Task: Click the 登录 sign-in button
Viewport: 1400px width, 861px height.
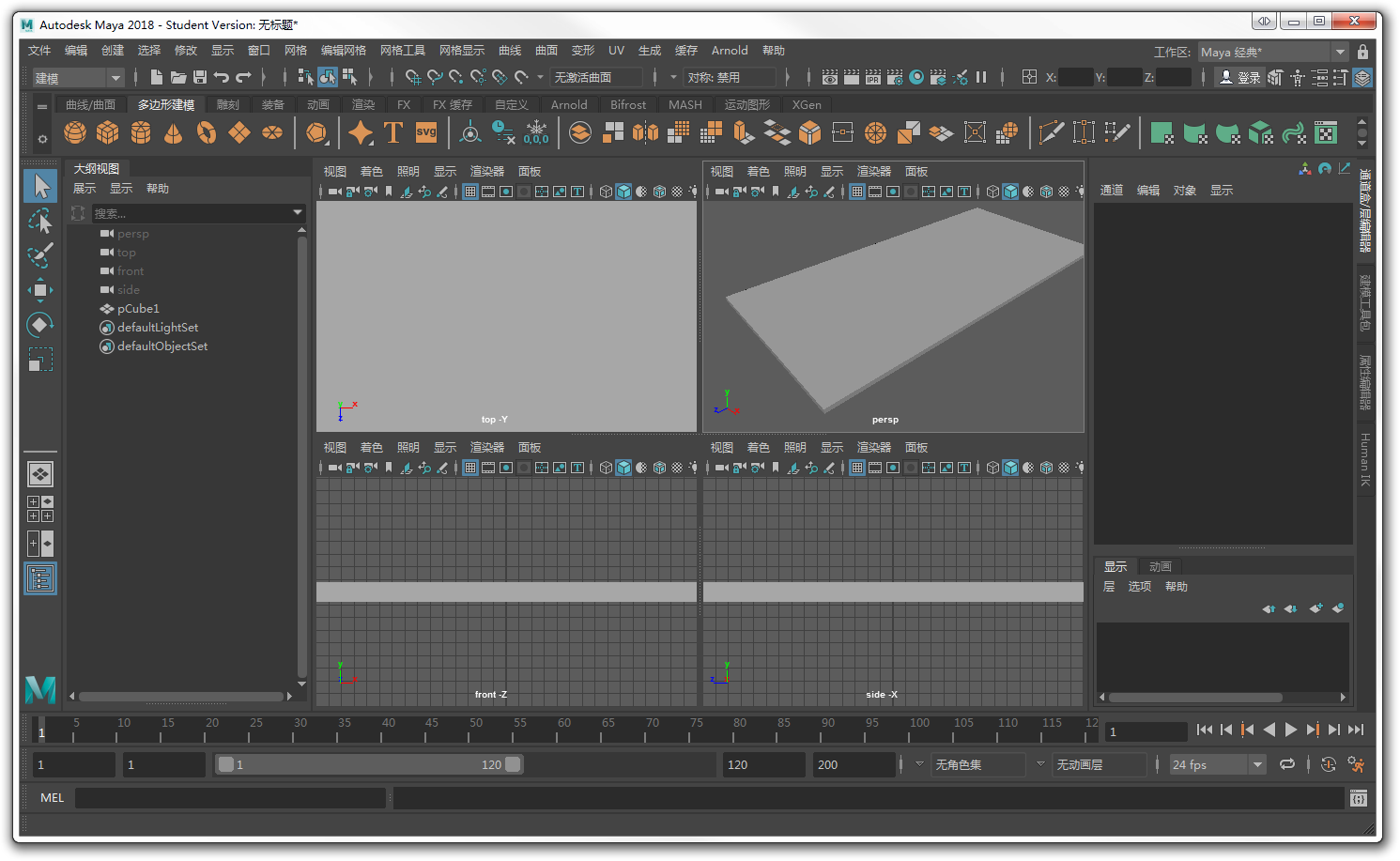Action: coord(1239,77)
